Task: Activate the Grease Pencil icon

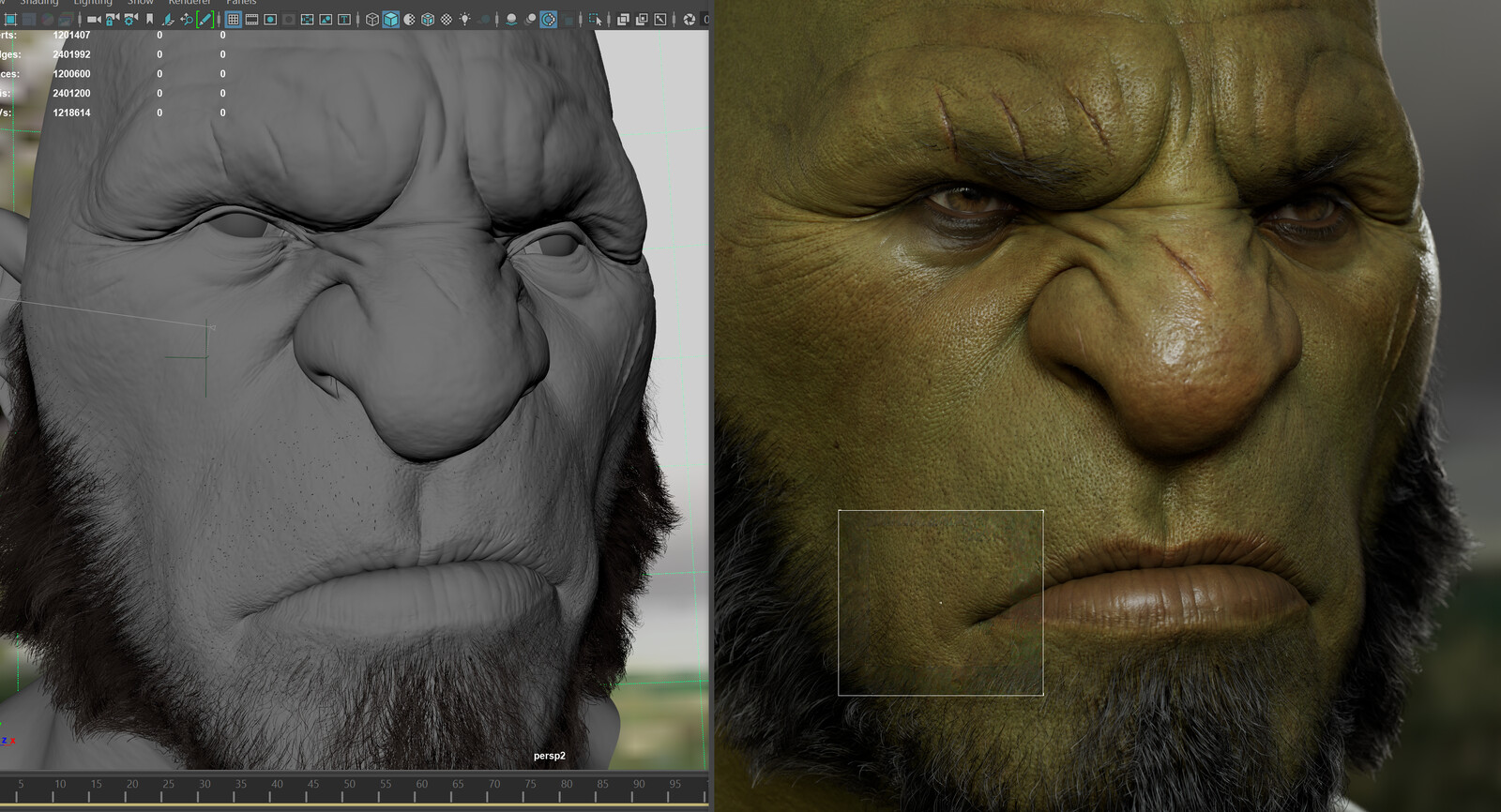Action: (205, 19)
